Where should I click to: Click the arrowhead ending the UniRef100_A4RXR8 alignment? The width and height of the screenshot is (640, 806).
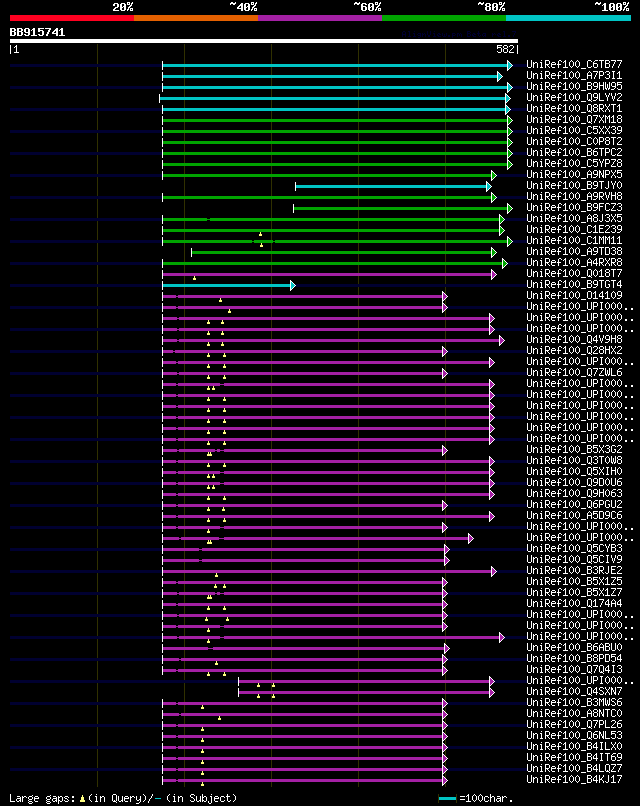[505, 263]
